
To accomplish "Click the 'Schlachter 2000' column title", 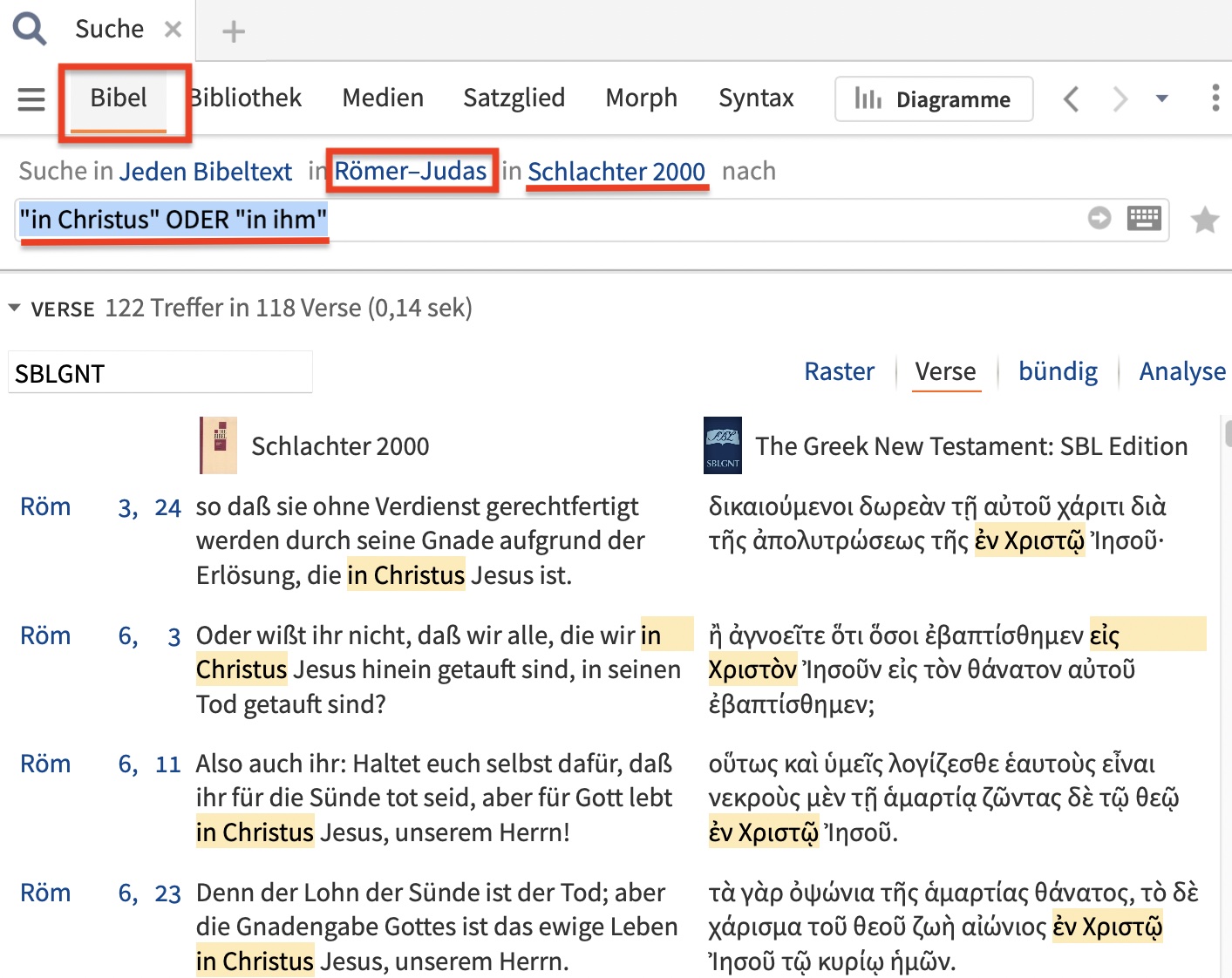I will click(x=340, y=446).
